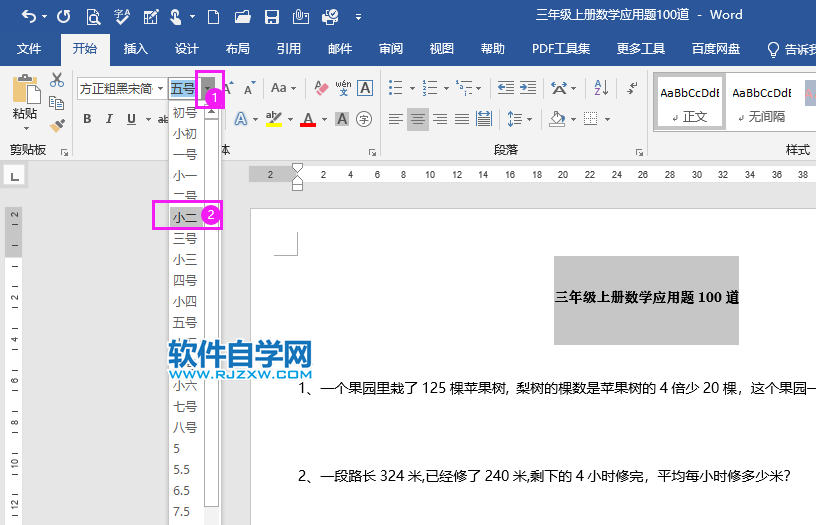The width and height of the screenshot is (816, 525).
Task: Open the multilevel list dropdown
Action: click(x=478, y=88)
